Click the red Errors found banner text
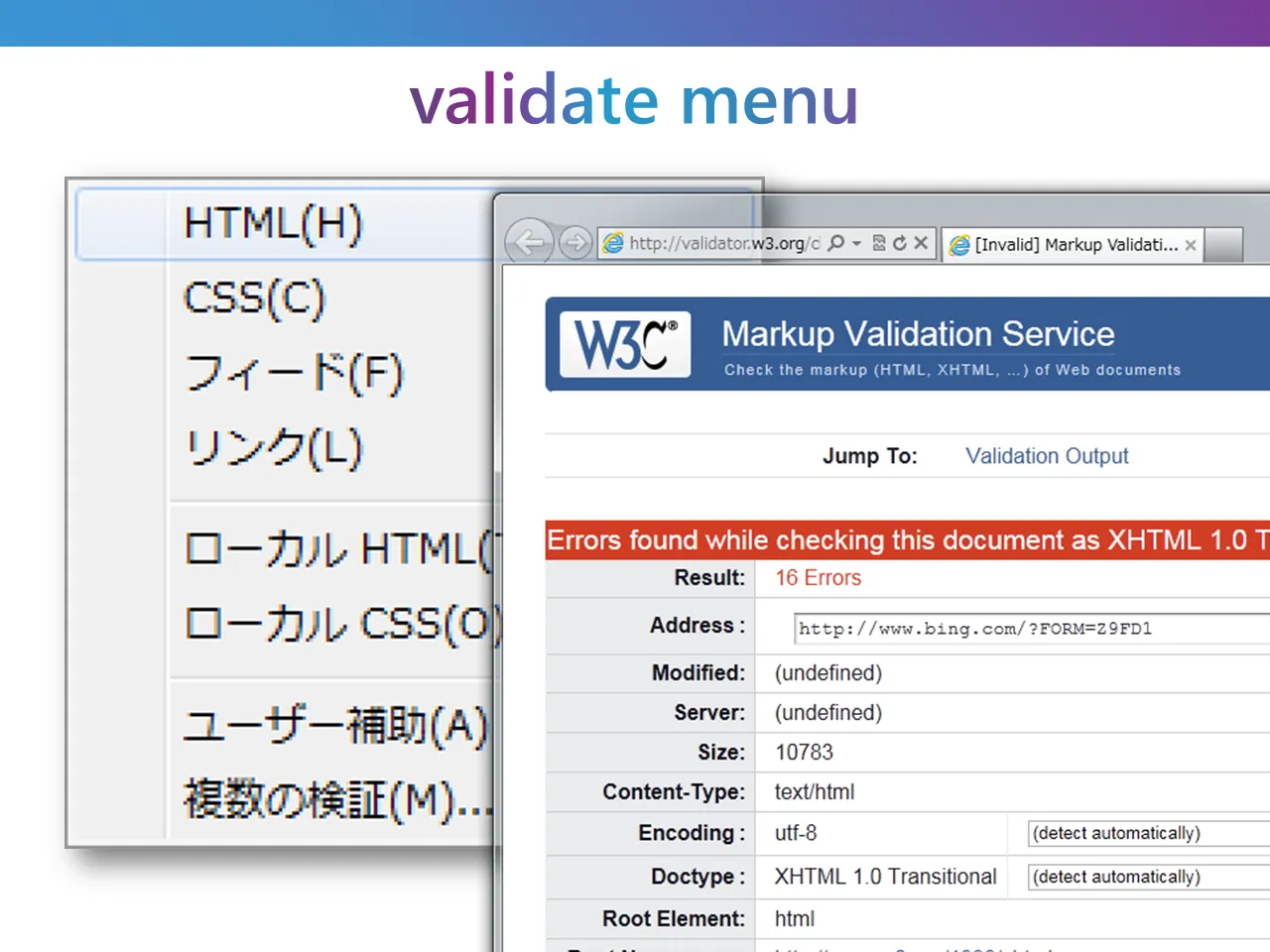The height and width of the screenshot is (952, 1270). pyautogui.click(x=908, y=540)
